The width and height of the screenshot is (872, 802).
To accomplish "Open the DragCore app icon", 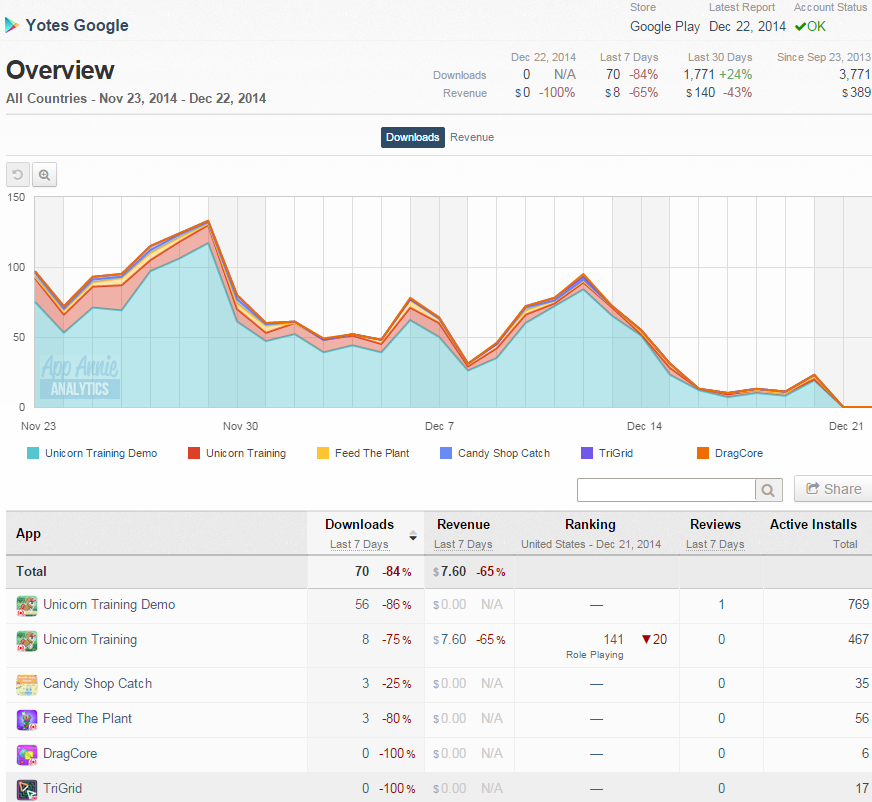I will tap(27, 755).
